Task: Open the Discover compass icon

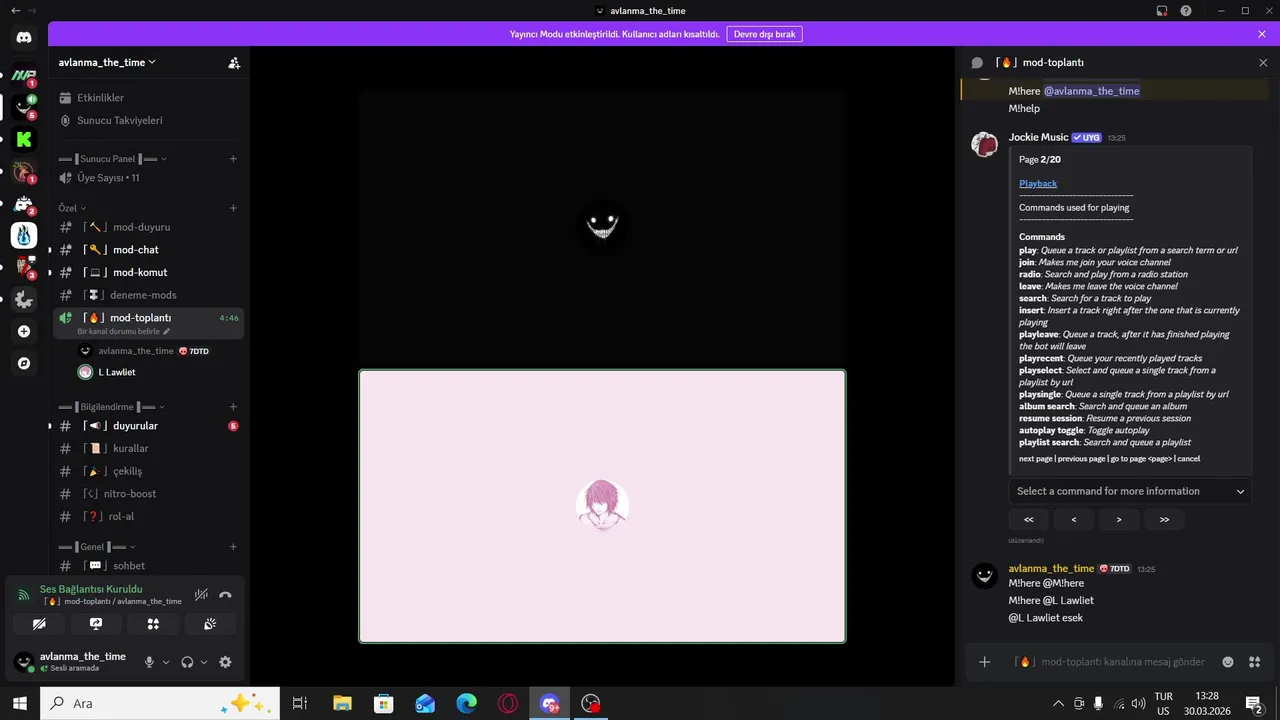Action: pyautogui.click(x=24, y=363)
